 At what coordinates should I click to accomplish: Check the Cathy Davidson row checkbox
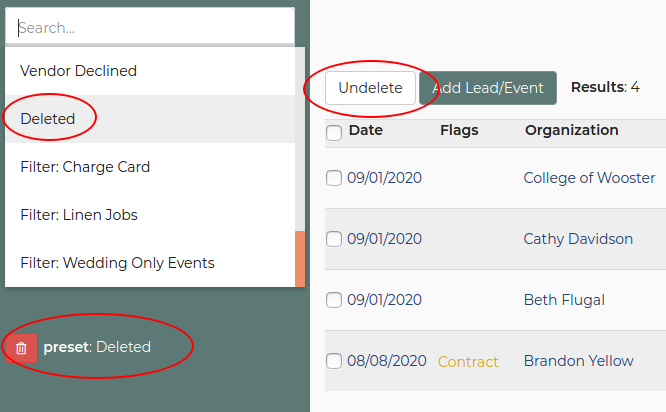click(334, 239)
